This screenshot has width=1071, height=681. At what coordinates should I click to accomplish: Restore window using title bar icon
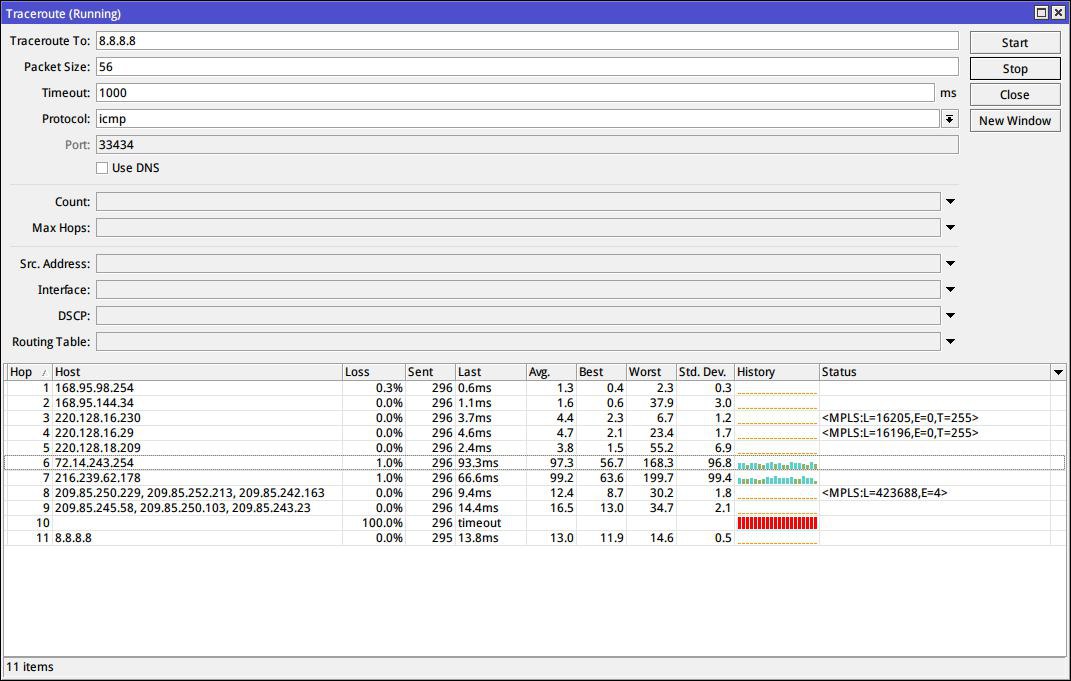pos(1041,13)
